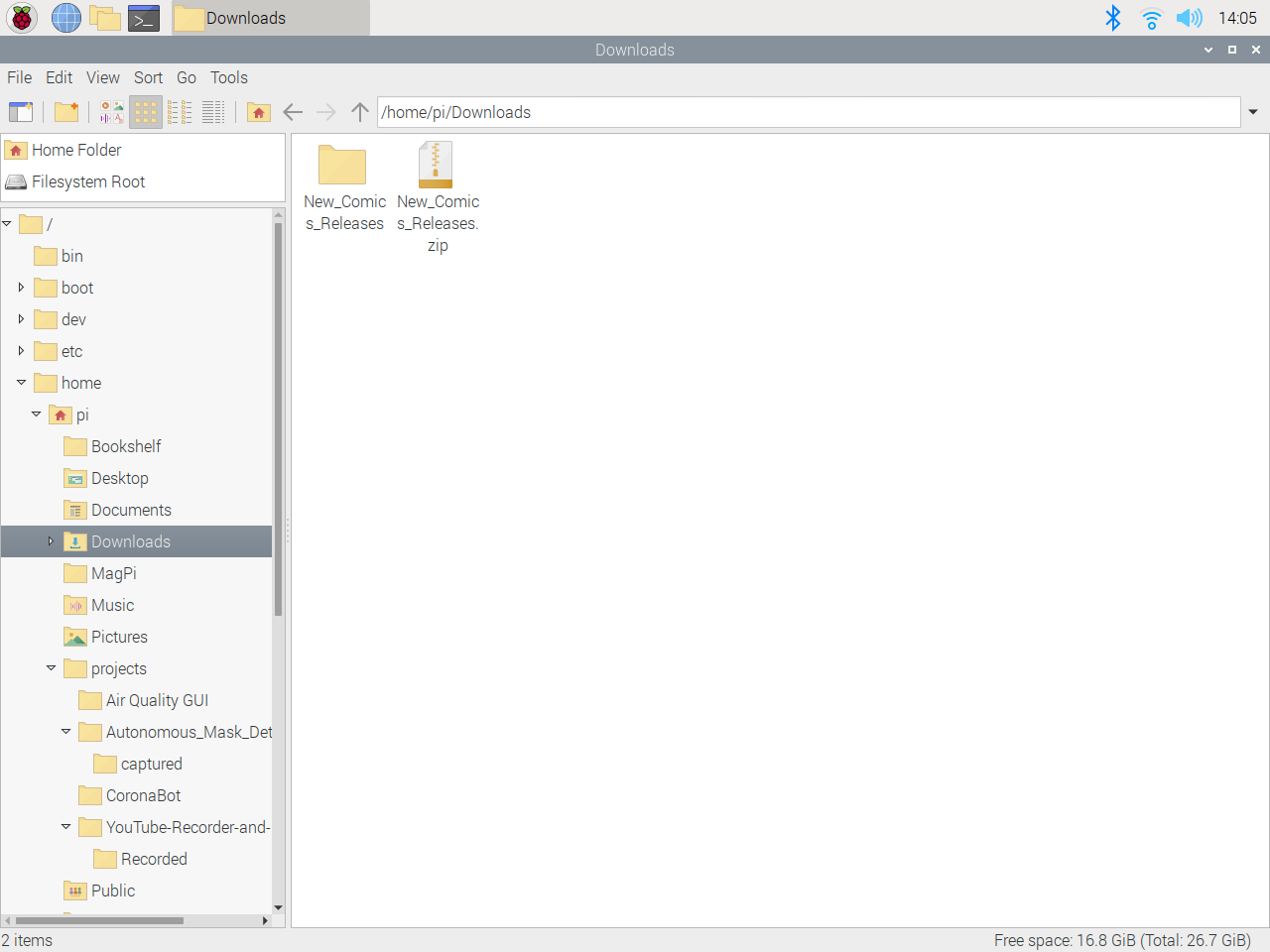Collapse the Autonomous_Mask_Det folder node
The width and height of the screenshot is (1270, 952).
point(65,732)
